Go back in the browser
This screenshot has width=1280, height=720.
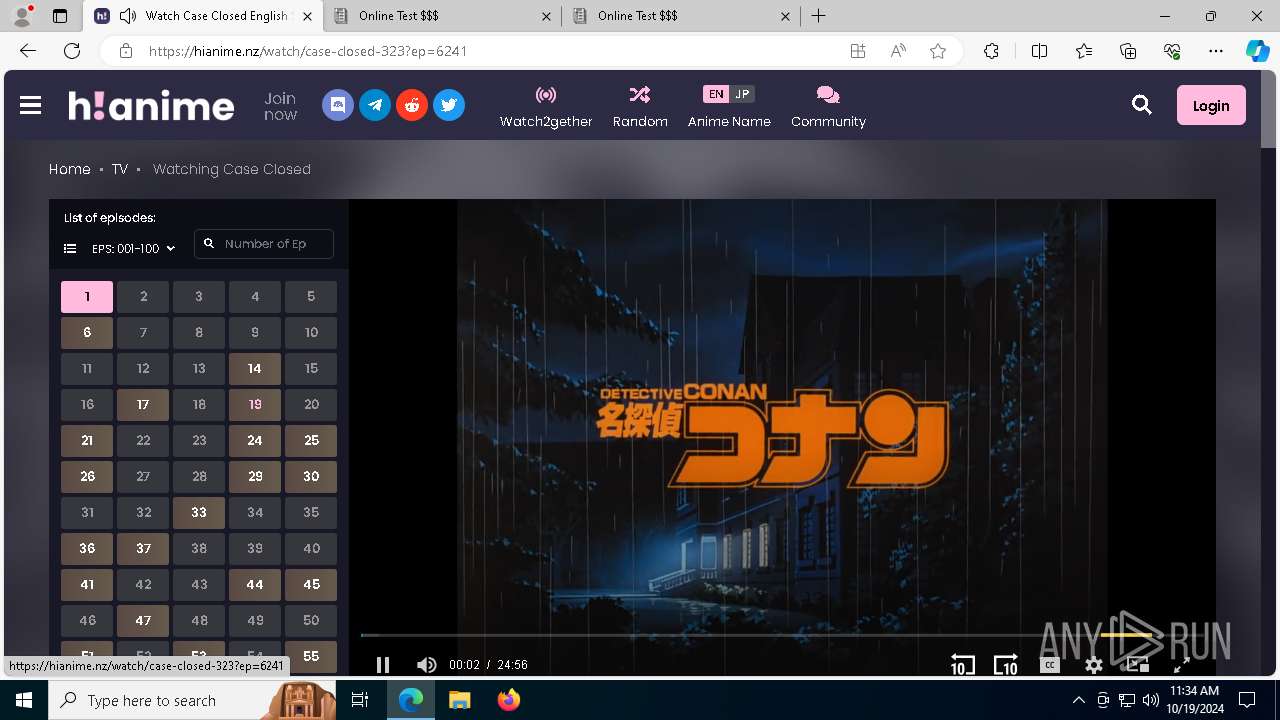28,51
